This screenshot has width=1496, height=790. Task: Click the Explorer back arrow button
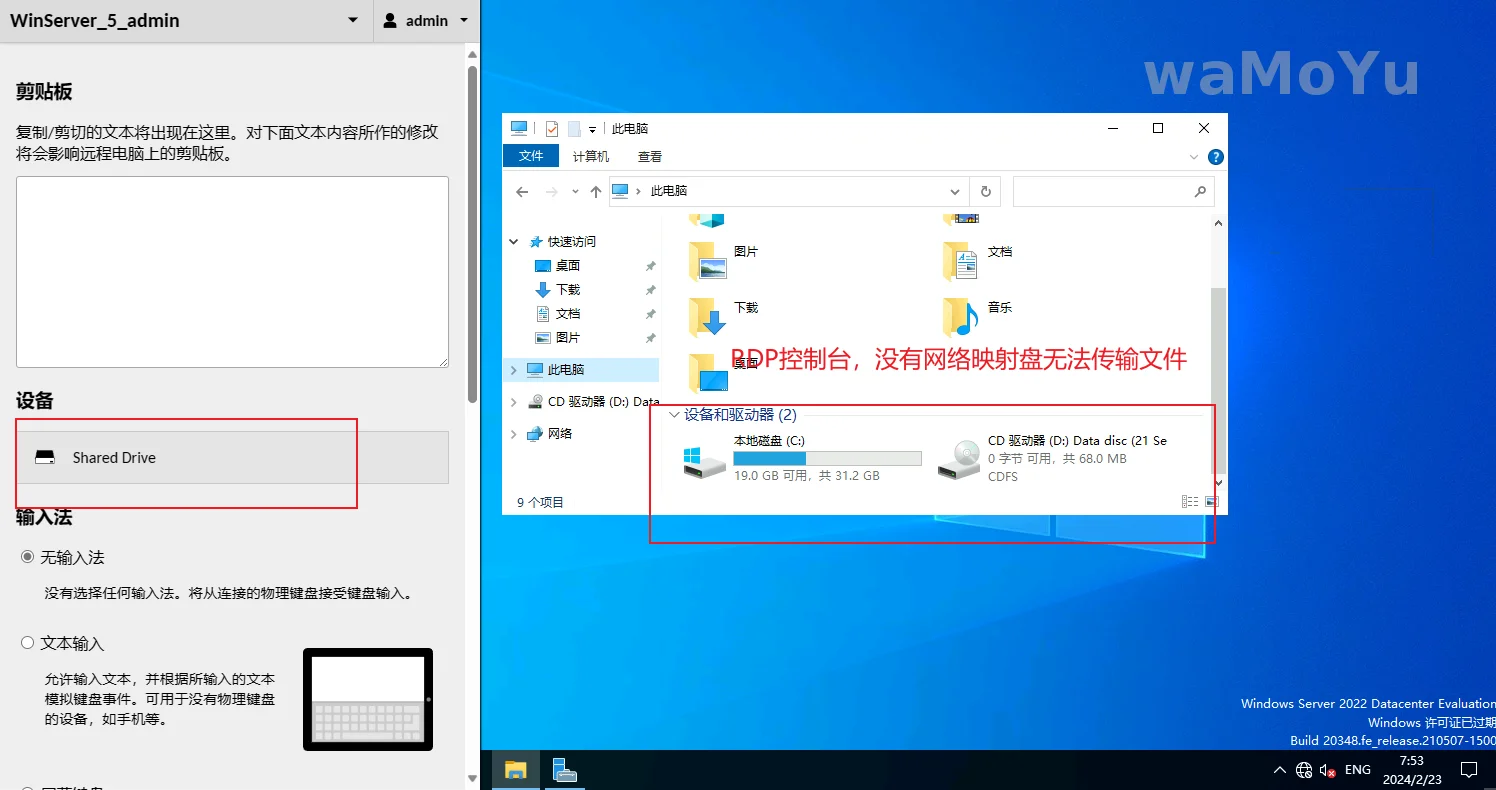point(522,191)
